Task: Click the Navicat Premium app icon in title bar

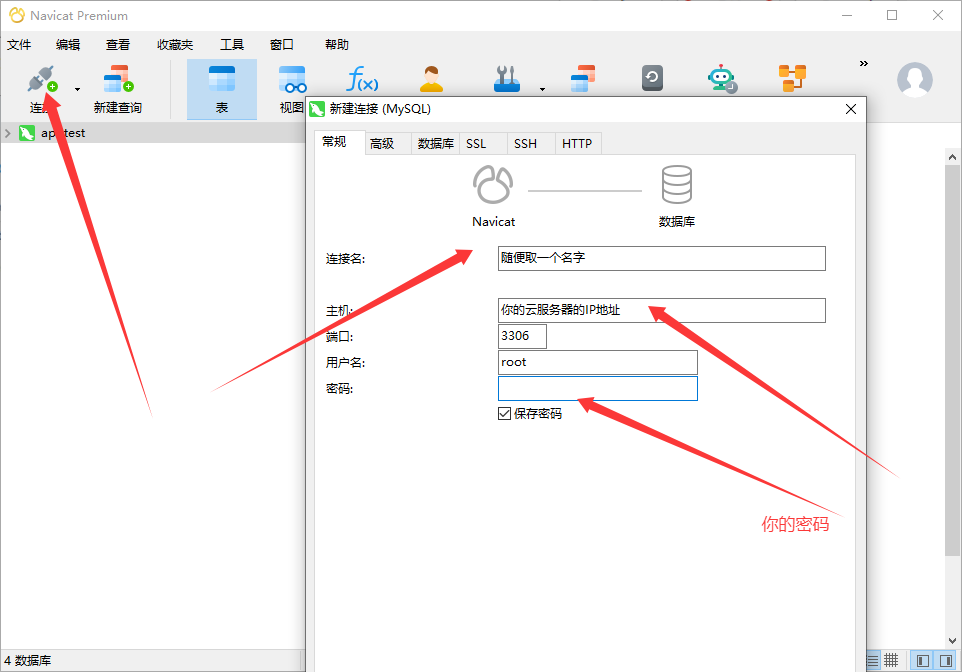Action: tap(17, 15)
